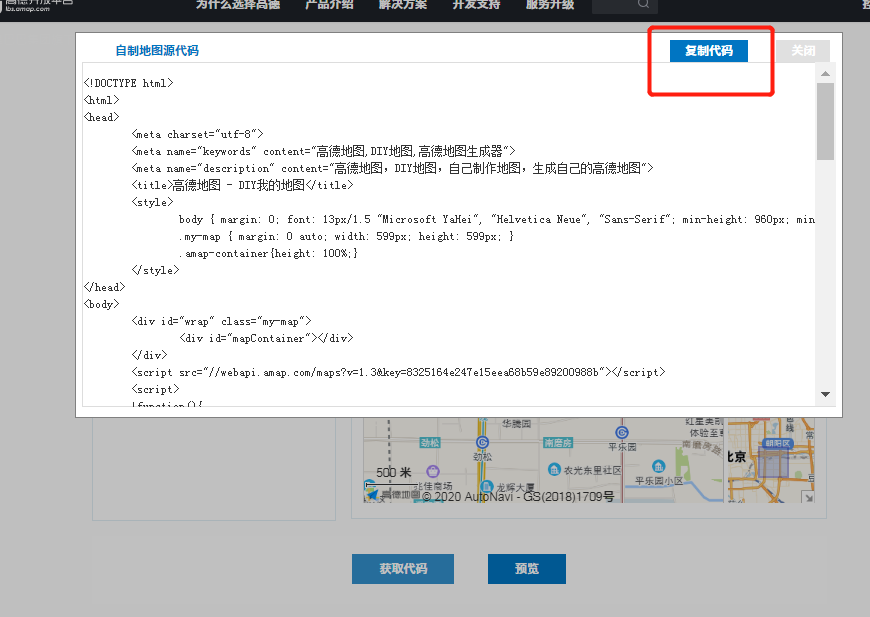Click the '.my-map' width height CSS line
The height and width of the screenshot is (617, 870).
click(x=346, y=236)
